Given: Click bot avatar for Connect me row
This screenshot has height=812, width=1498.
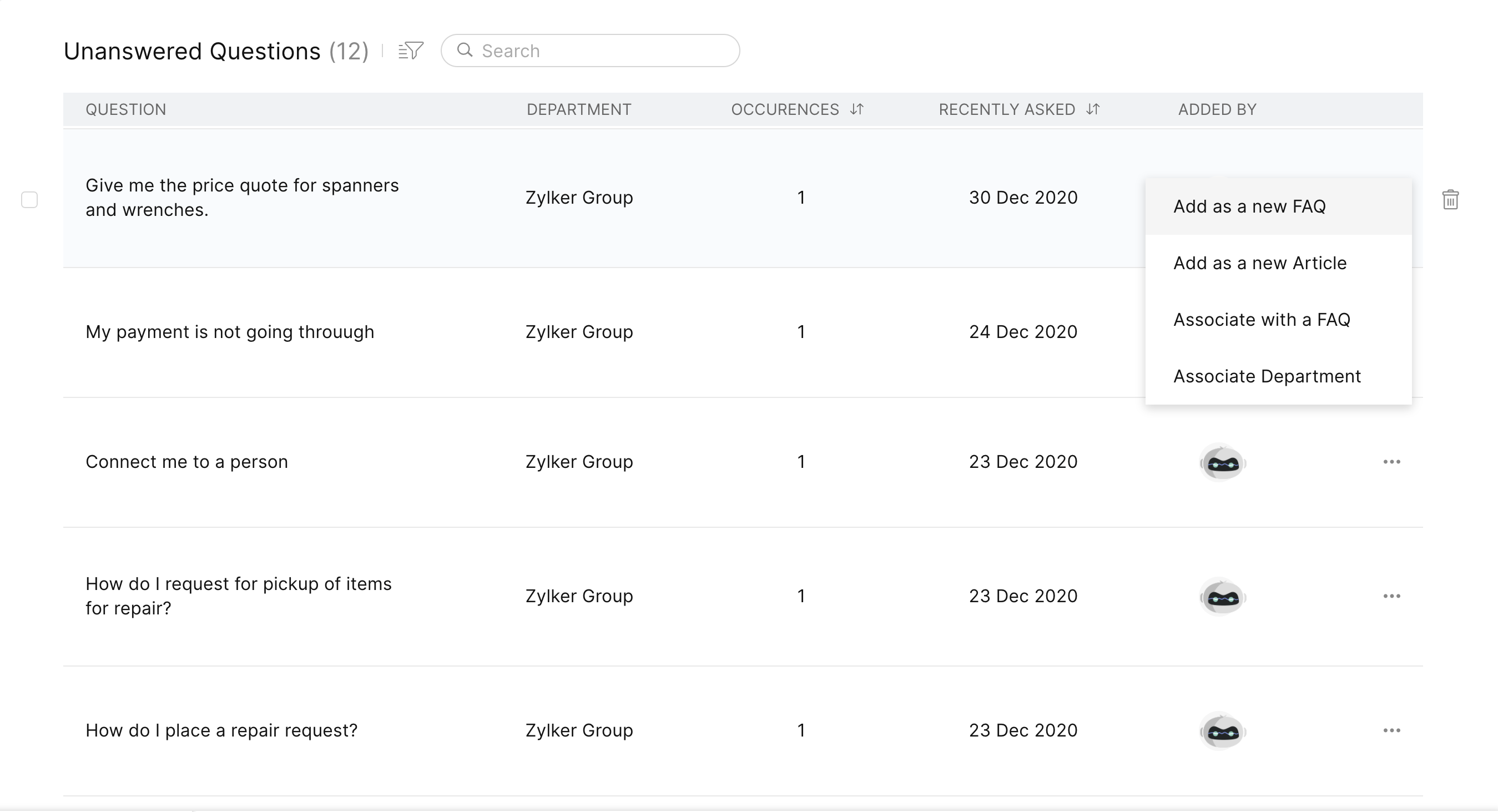Looking at the screenshot, I should tap(1222, 462).
